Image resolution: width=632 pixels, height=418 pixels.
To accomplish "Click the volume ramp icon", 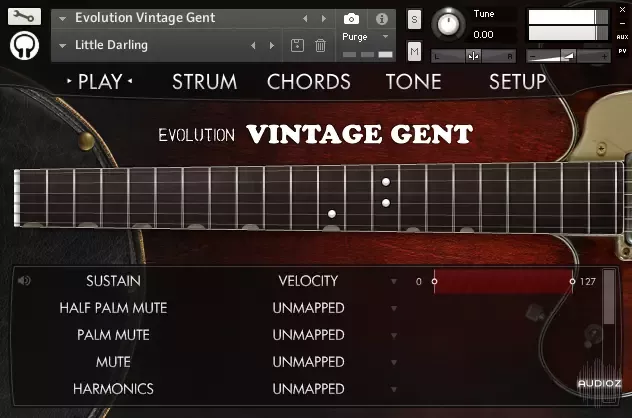I will click(x=568, y=56).
